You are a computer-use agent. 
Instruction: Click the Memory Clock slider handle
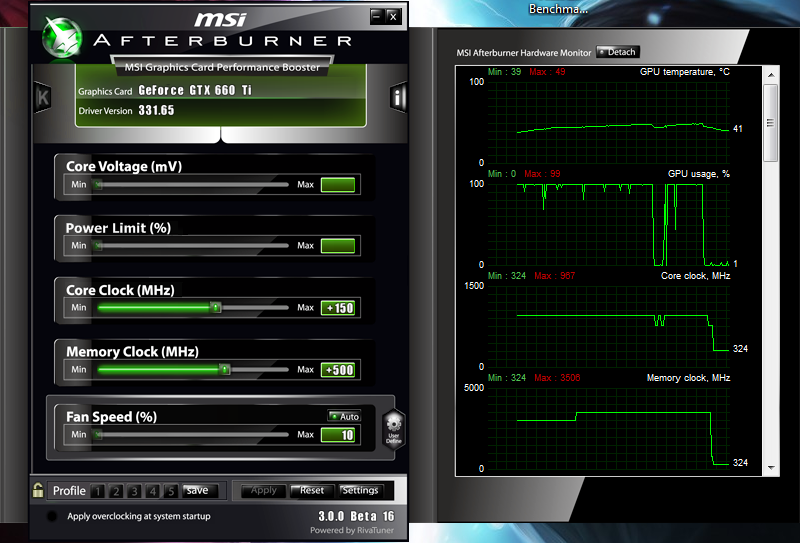224,369
